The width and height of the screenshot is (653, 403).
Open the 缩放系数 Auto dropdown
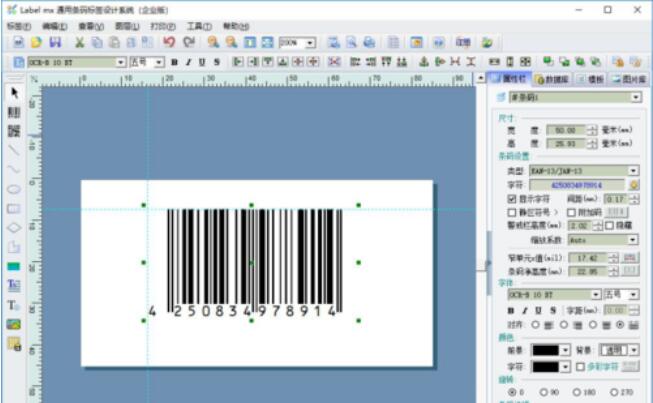point(633,240)
